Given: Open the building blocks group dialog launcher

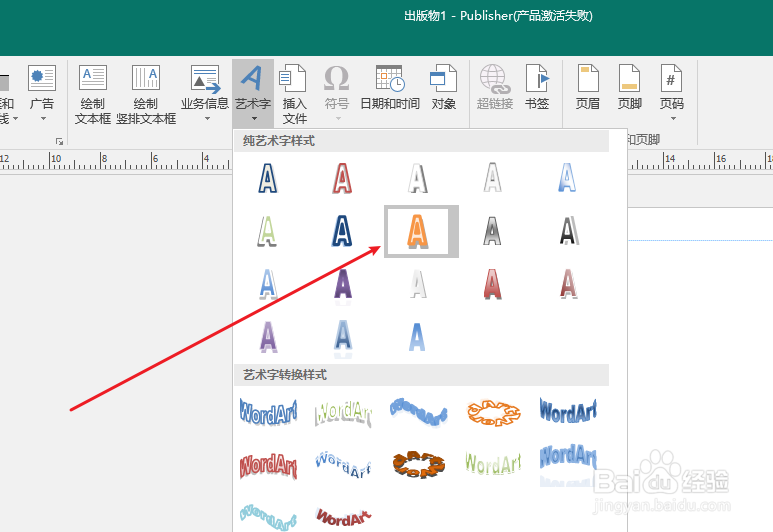Looking at the screenshot, I should tap(60, 142).
